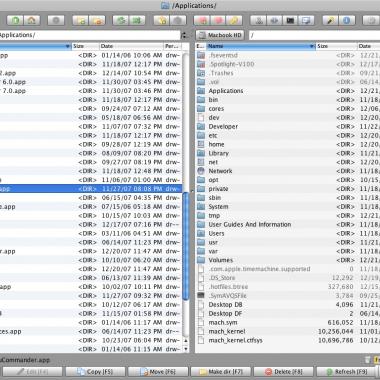Viewport: 380px width, 380px height.
Task: Toggle sort arrow on left Name column
Action: [x=68, y=46]
